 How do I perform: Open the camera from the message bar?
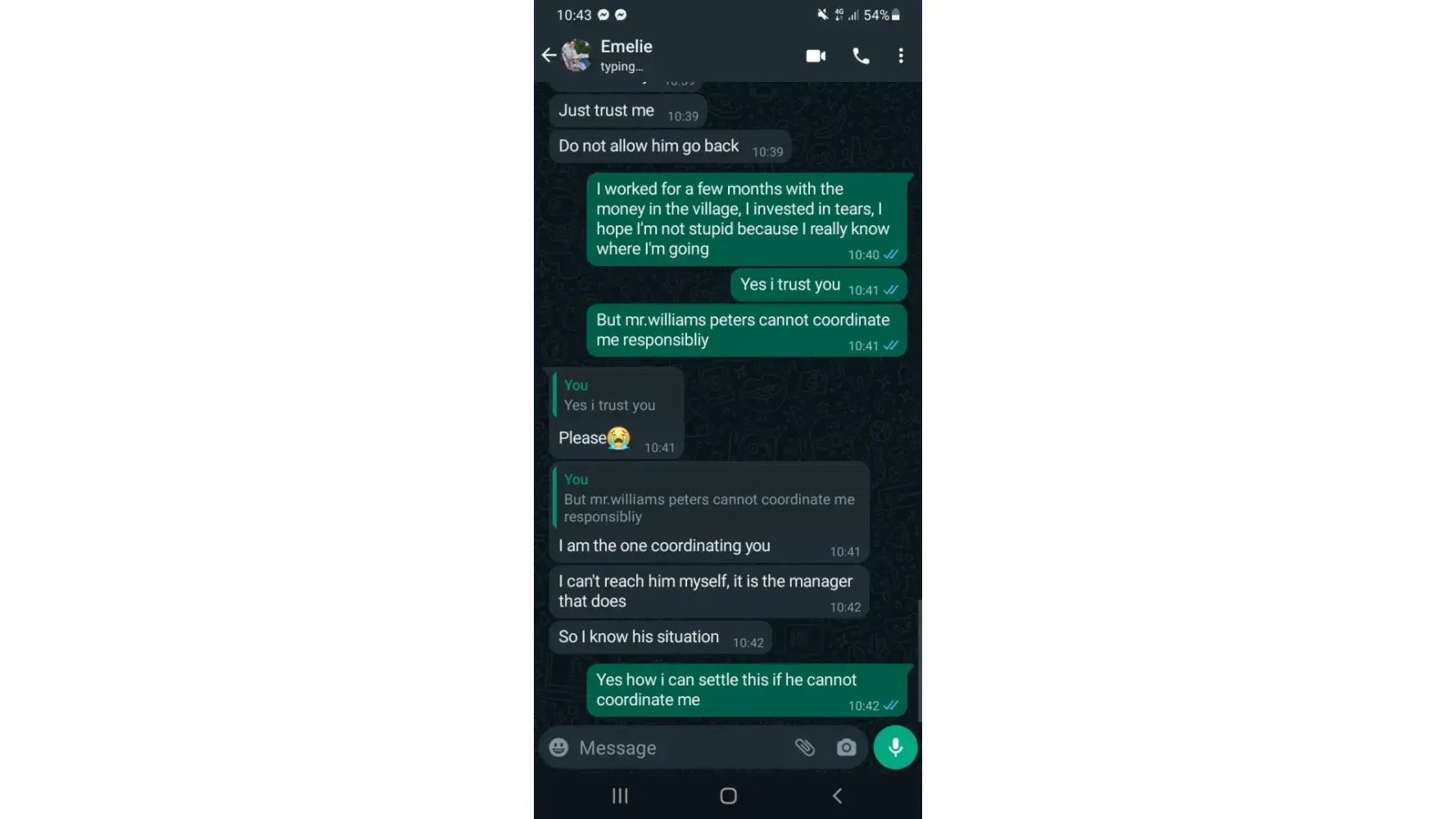click(846, 747)
